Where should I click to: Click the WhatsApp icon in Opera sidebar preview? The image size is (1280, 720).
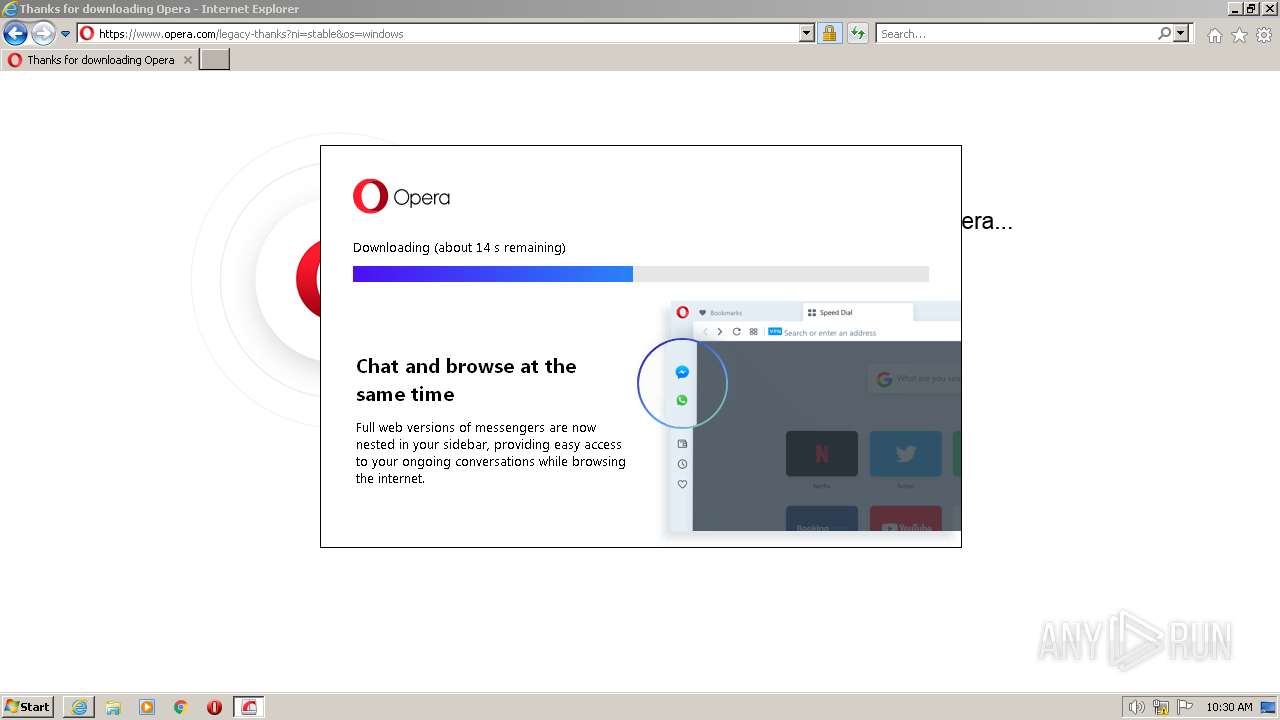[682, 400]
